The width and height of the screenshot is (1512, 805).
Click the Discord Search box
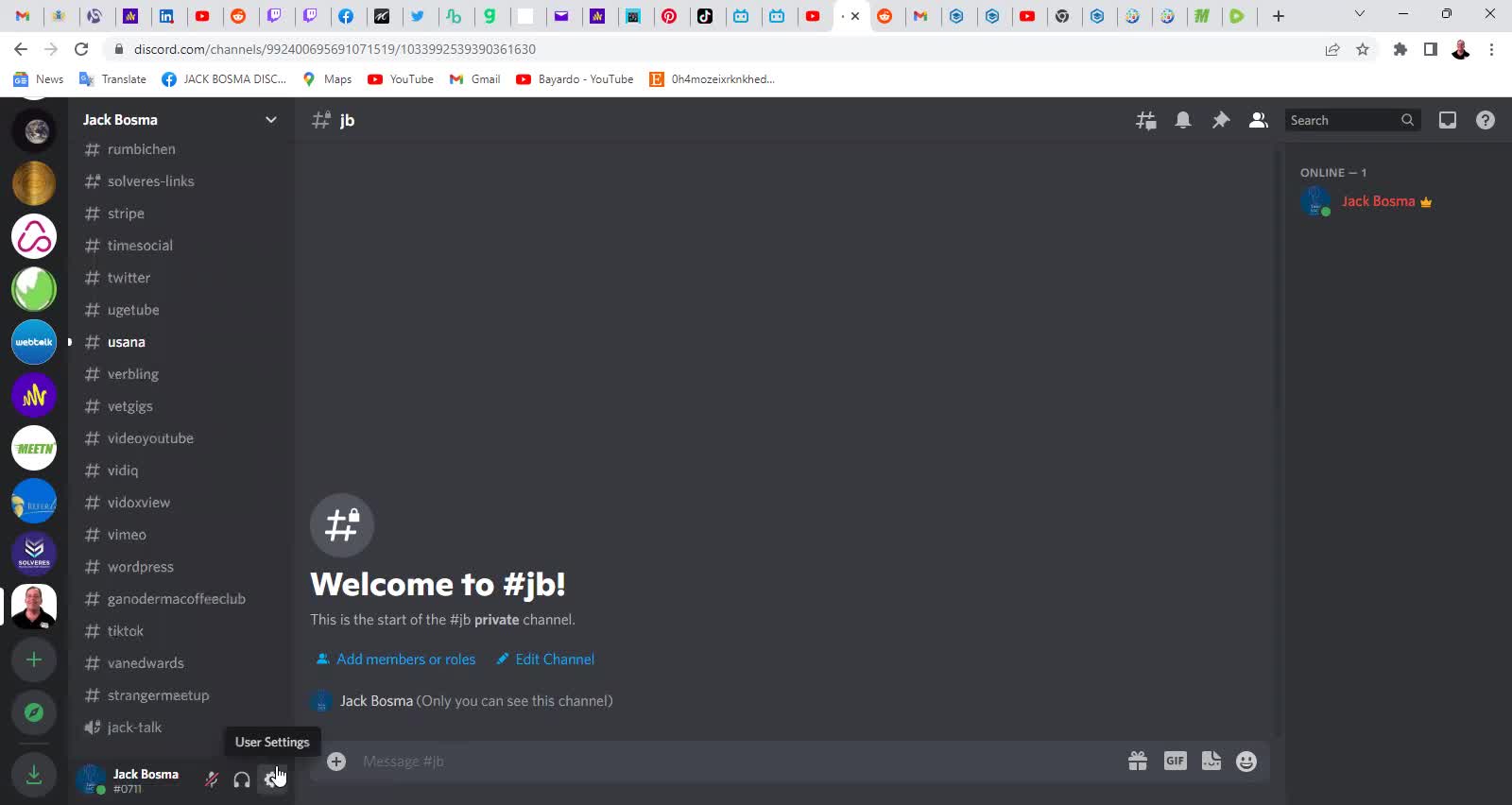[x=1352, y=120]
